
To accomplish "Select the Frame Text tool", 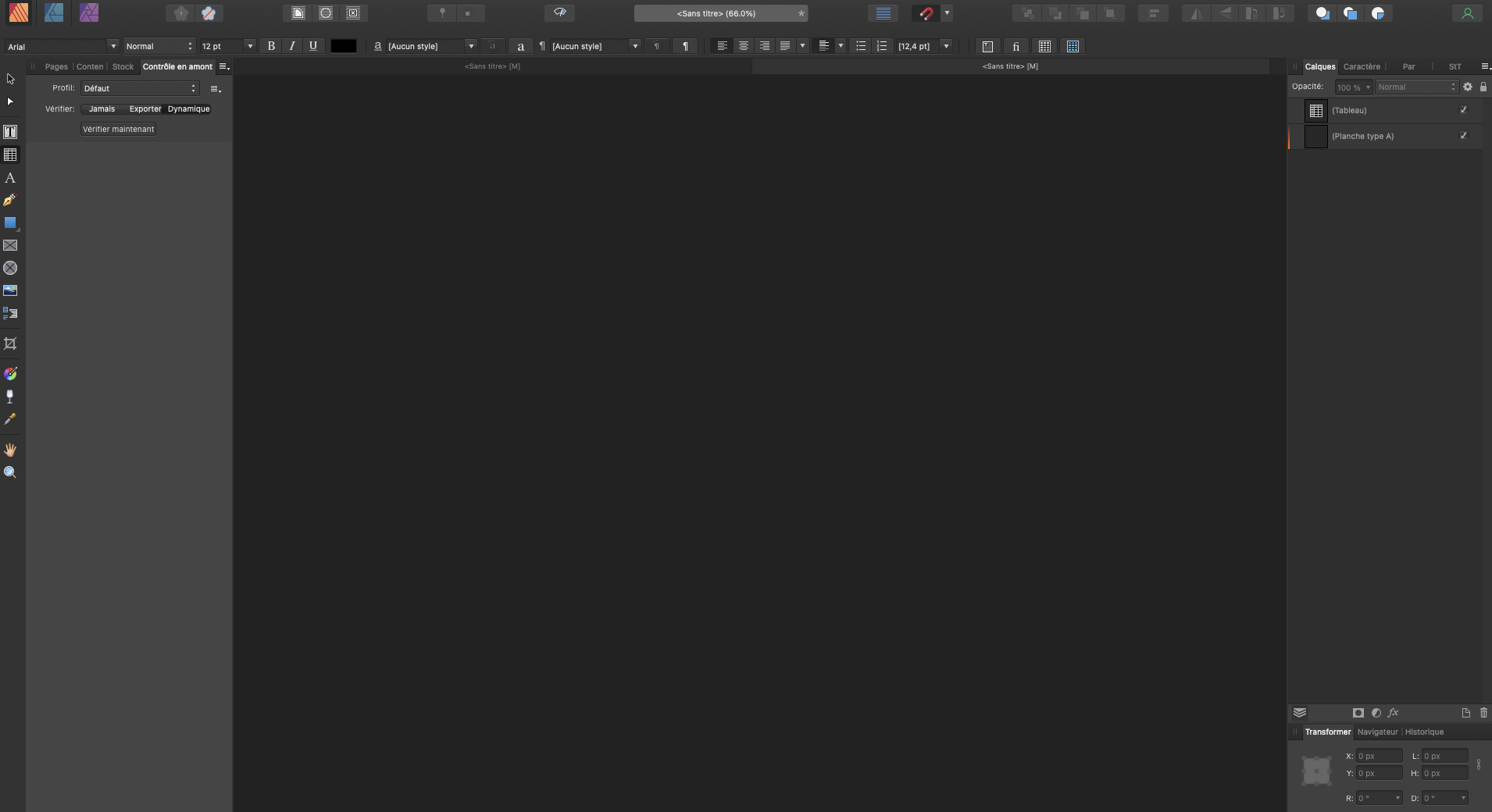I will (x=10, y=132).
